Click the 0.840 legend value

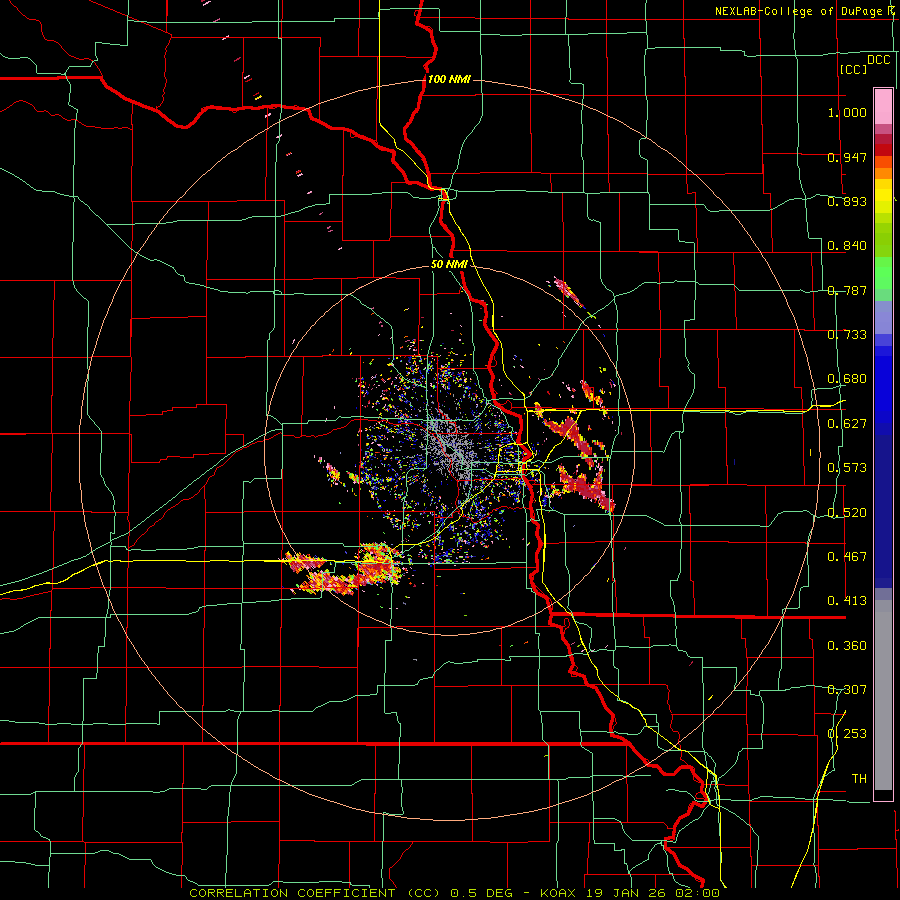(847, 246)
